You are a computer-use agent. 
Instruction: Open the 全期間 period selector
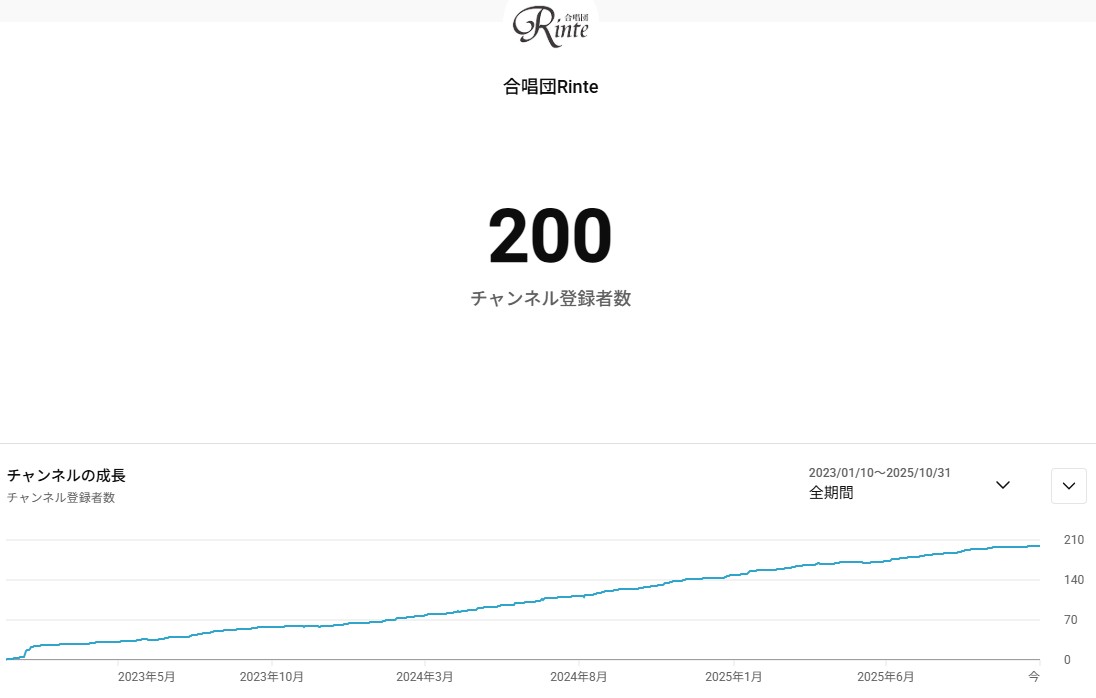(x=831, y=493)
